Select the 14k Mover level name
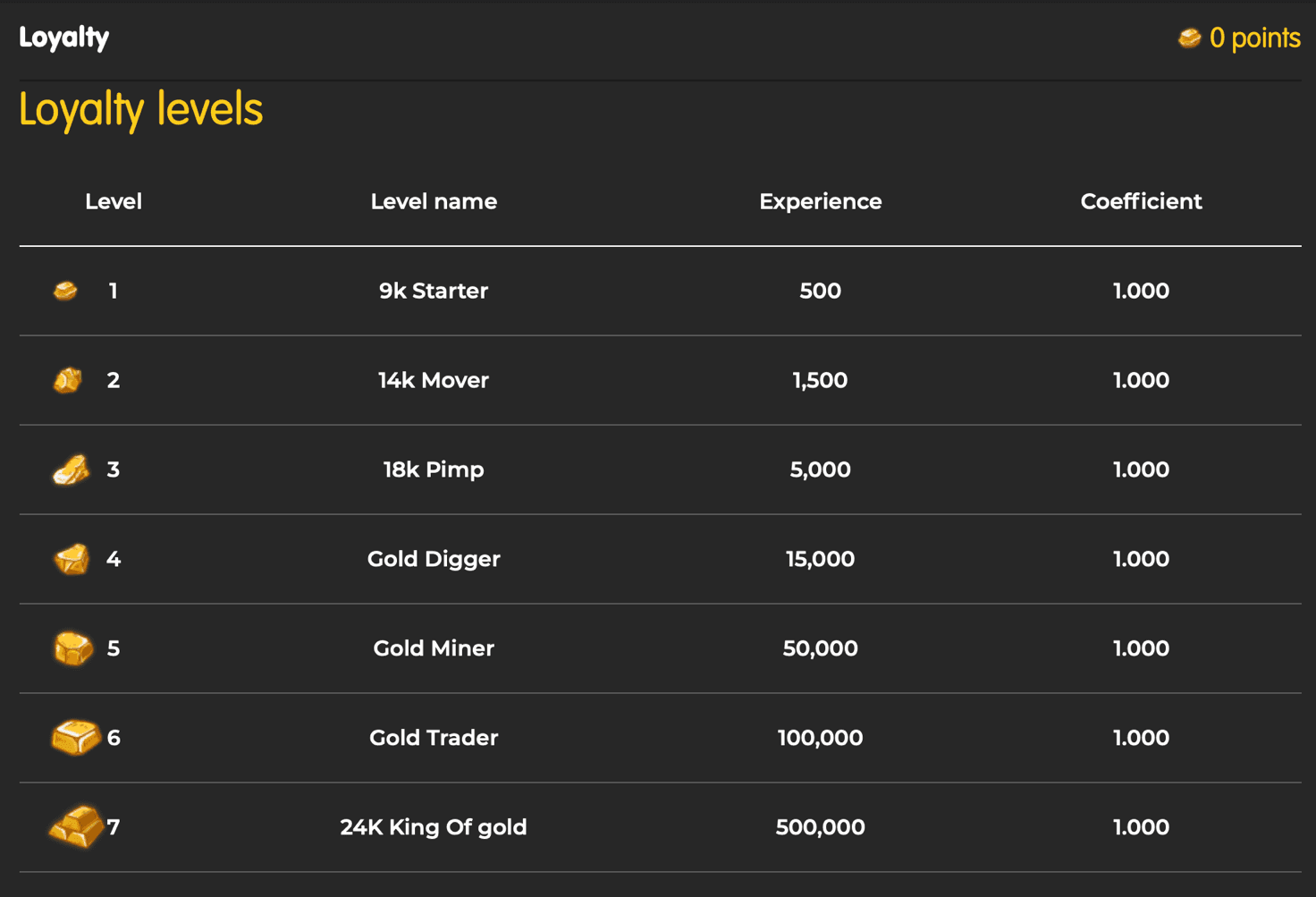 434,380
